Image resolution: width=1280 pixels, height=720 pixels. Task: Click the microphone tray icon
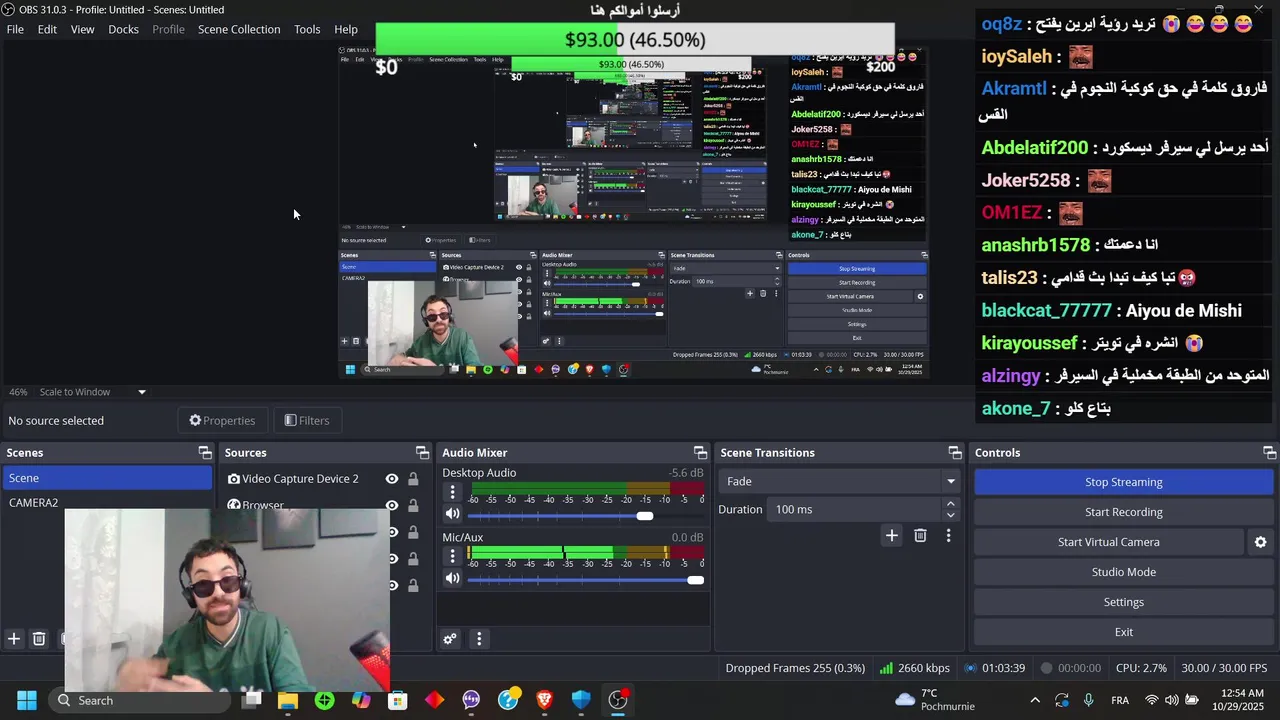(x=1089, y=700)
